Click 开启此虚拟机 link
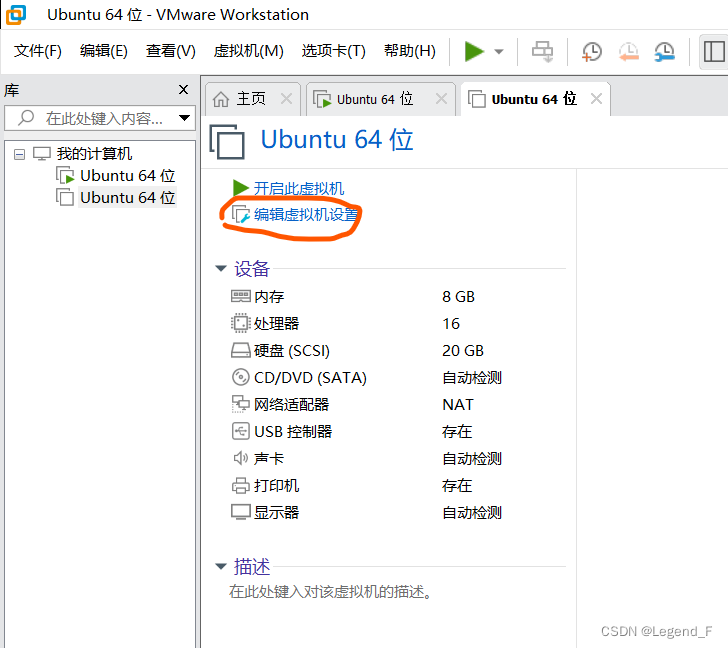This screenshot has width=728, height=648. click(x=299, y=188)
